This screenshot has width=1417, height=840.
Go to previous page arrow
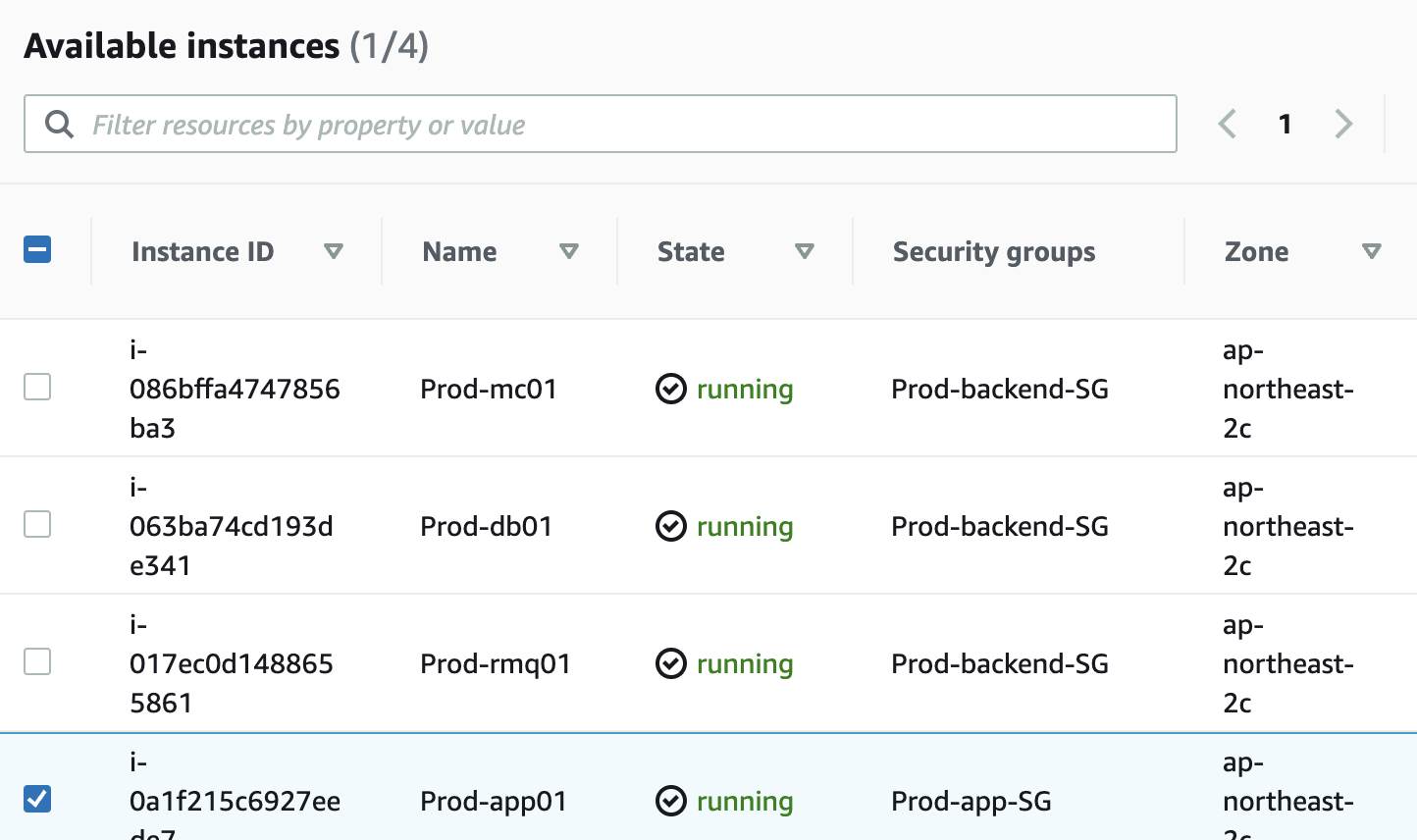click(1227, 124)
